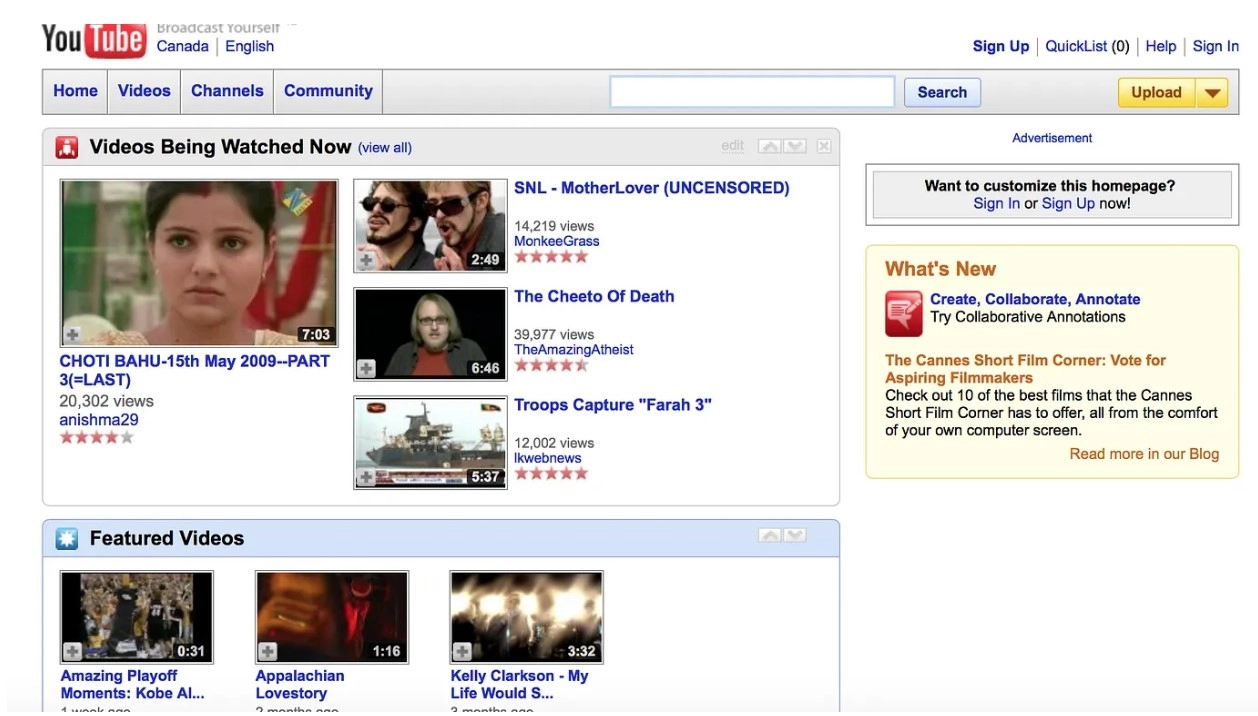Visit MonkeeGrass channel link

(x=557, y=241)
